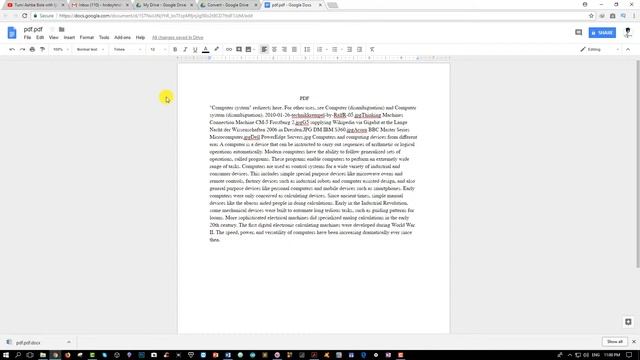The width and height of the screenshot is (640, 360).
Task: Select right align
Action: 284,49
